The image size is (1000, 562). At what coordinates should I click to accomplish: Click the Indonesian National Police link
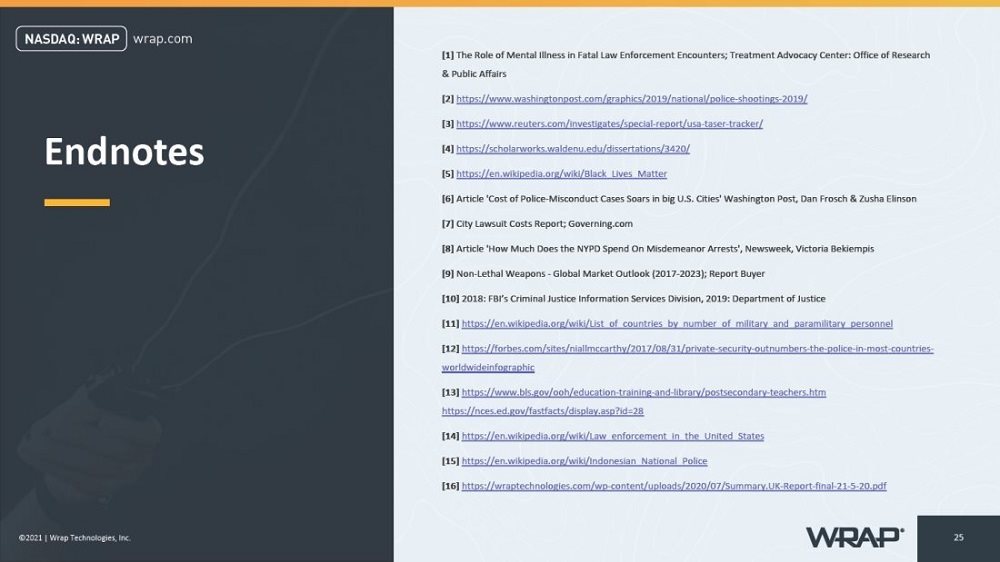(584, 461)
